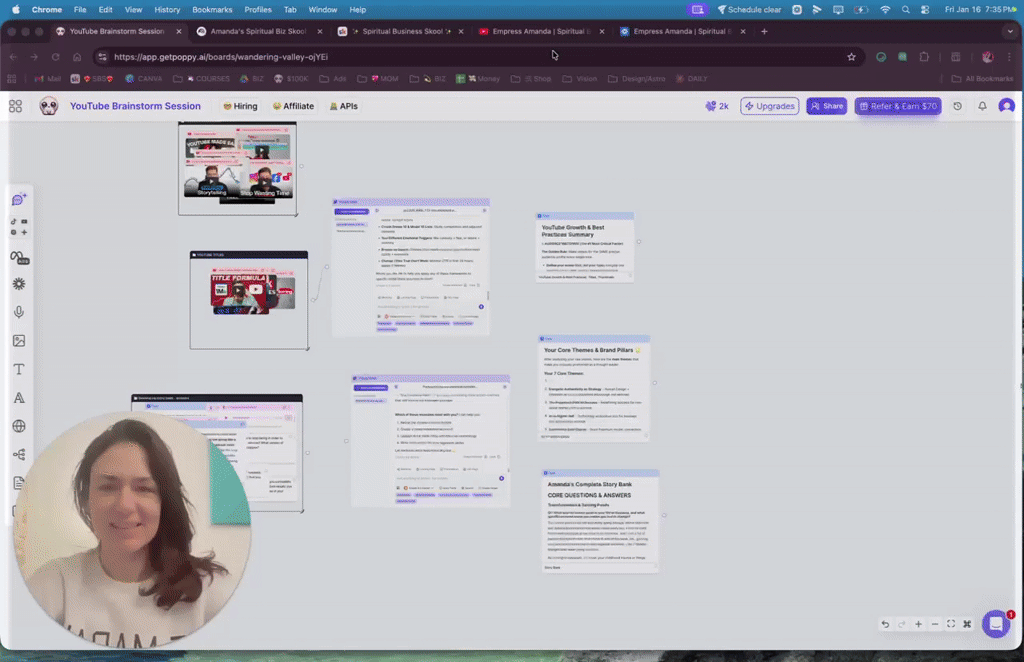
Task: Click the undo arrow in bottom toolbar
Action: [885, 624]
